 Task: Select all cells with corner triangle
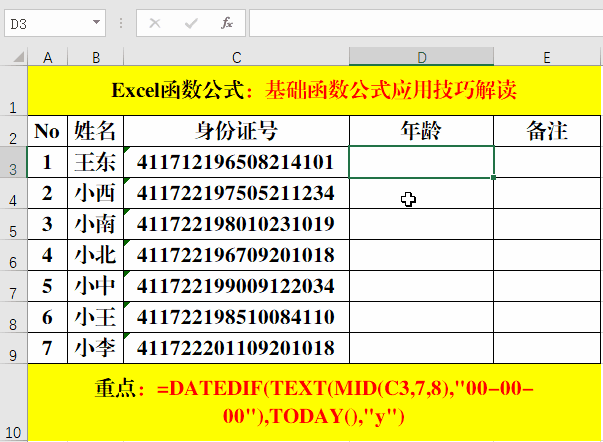click(18, 57)
